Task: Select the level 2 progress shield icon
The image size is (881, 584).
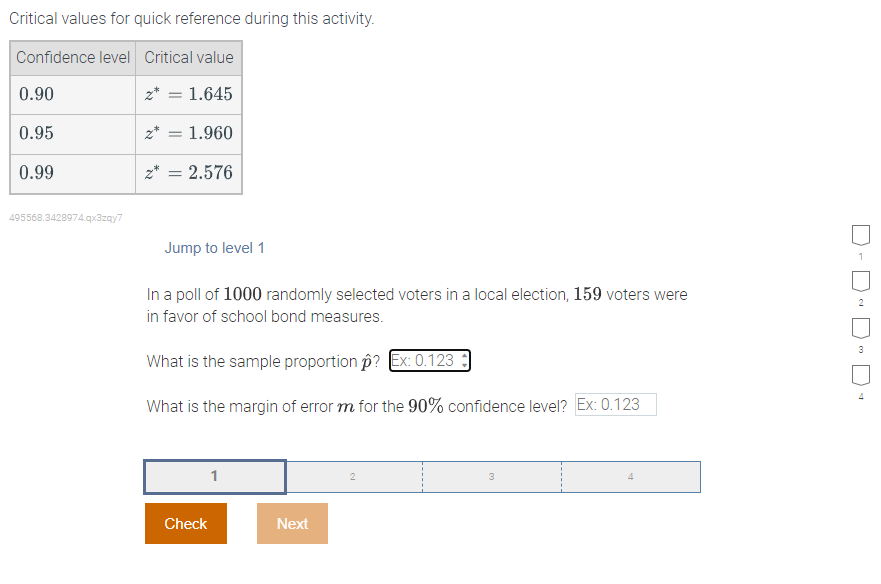Action: [860, 281]
